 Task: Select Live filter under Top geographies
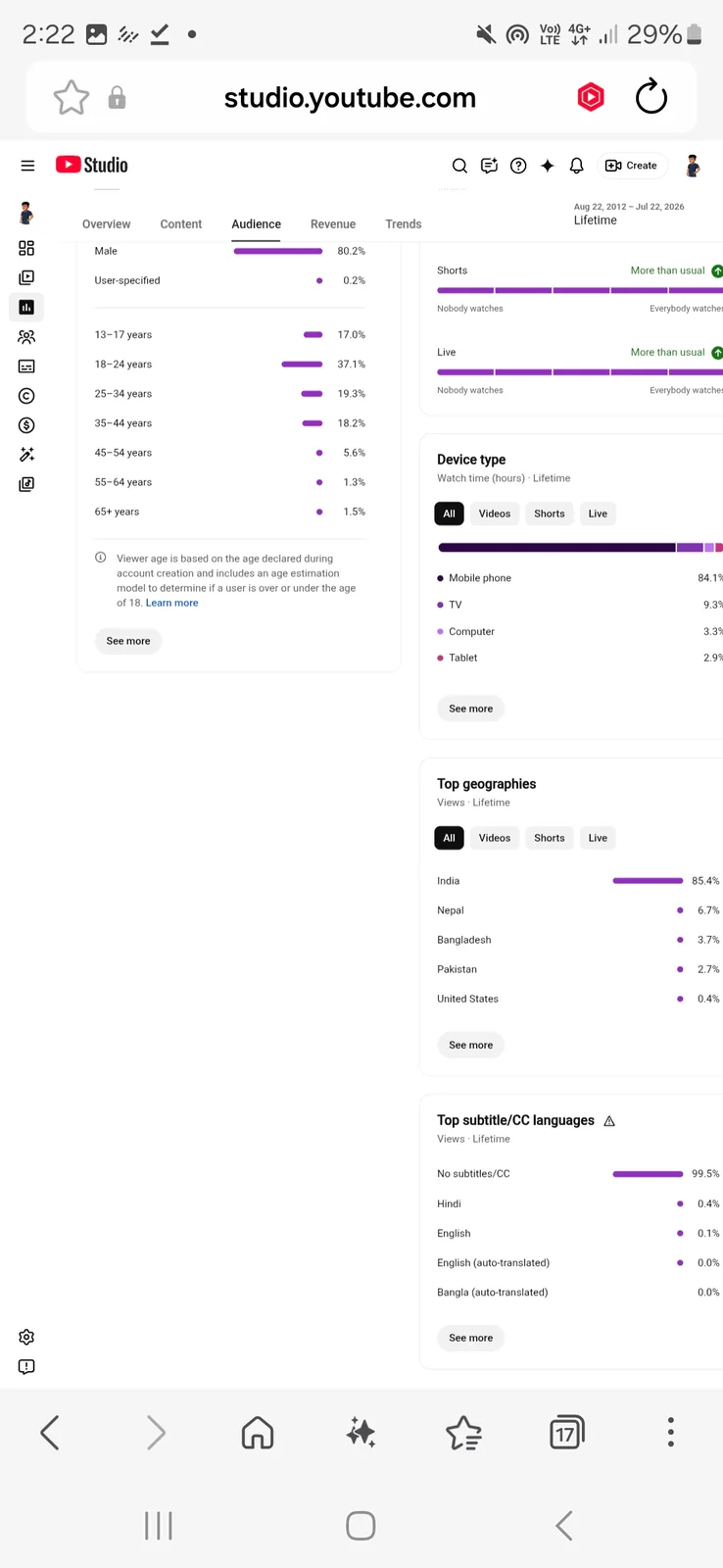point(598,838)
